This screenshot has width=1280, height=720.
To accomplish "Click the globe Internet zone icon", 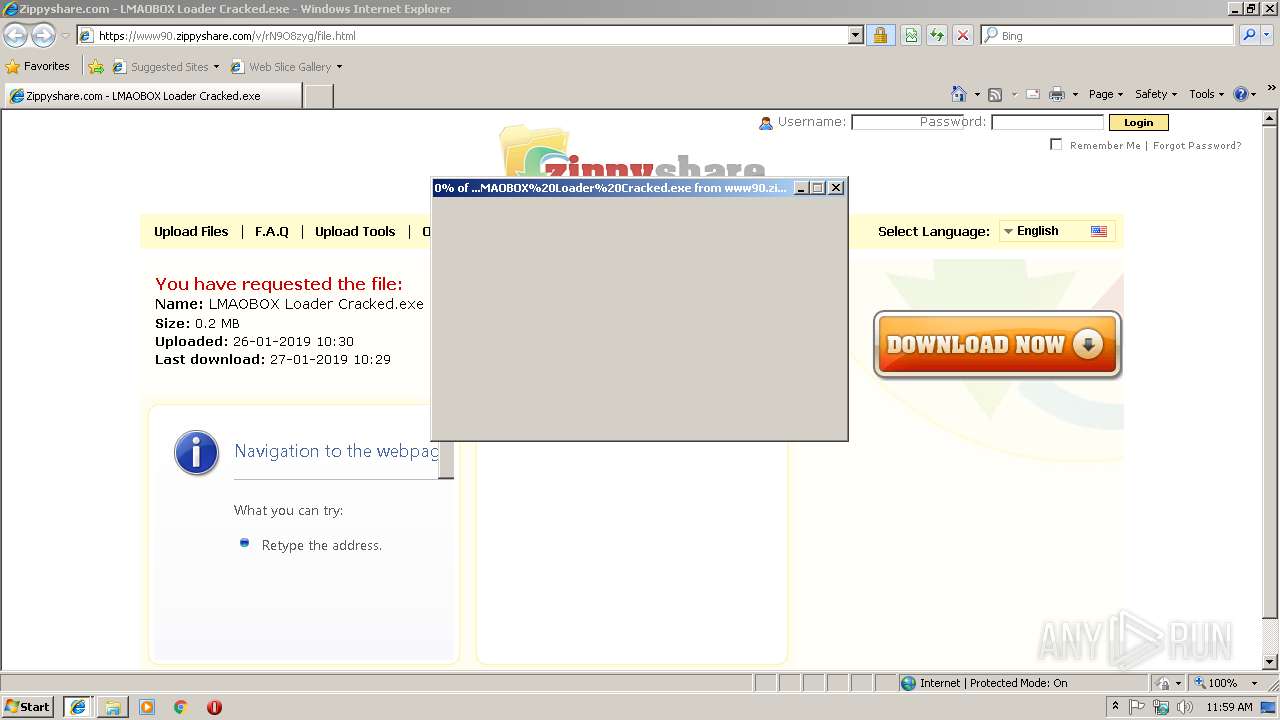I will tap(908, 683).
